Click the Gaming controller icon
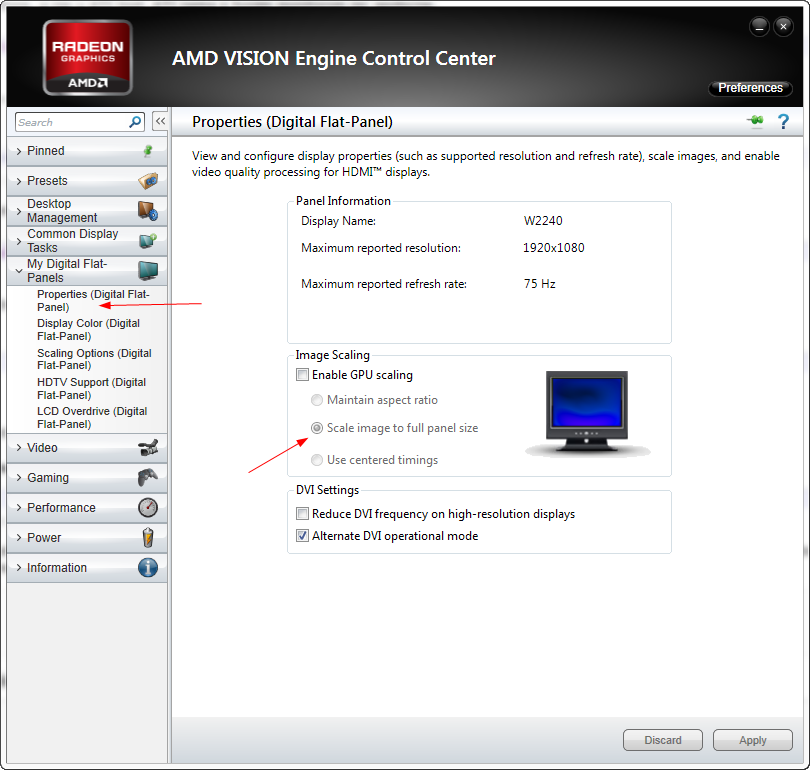The image size is (810, 770). pos(148,477)
